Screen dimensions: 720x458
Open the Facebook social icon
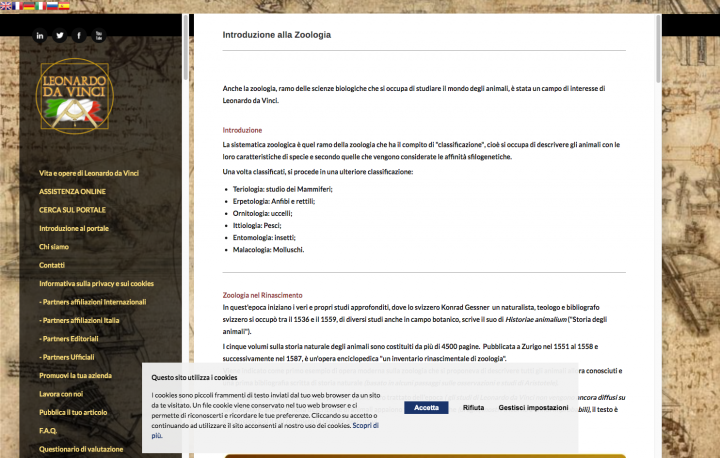(79, 35)
